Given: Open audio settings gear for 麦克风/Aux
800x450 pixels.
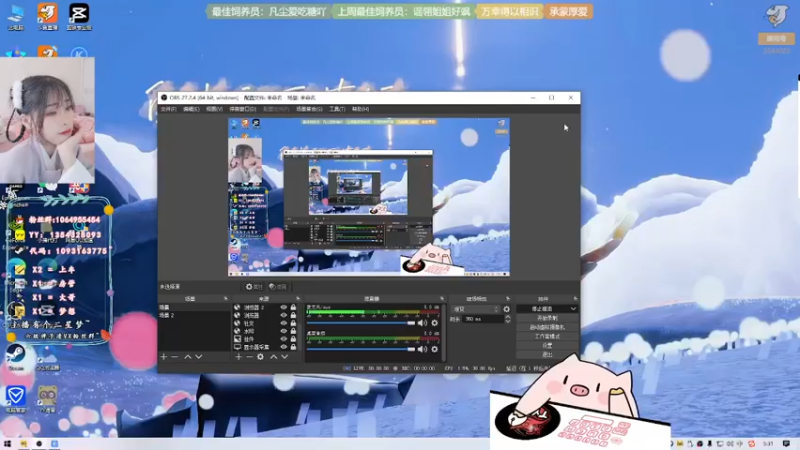Looking at the screenshot, I should (435, 323).
